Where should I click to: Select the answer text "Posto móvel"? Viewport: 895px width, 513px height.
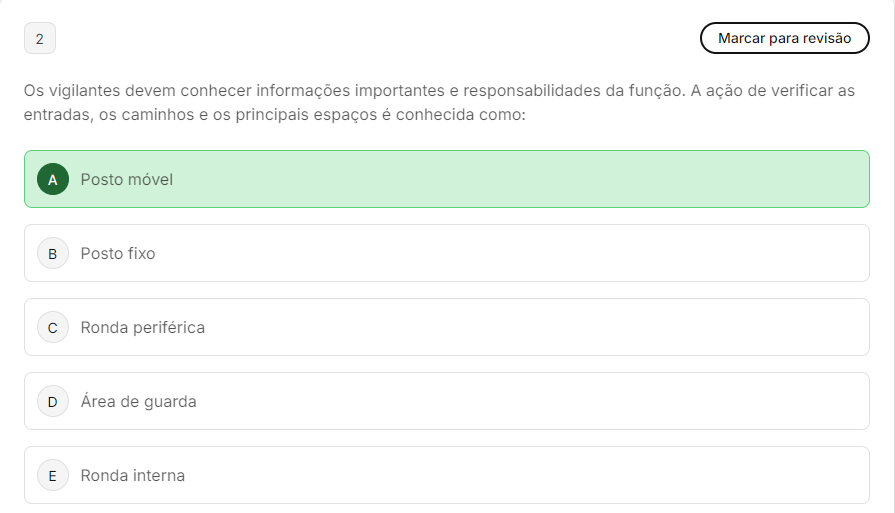pyautogui.click(x=127, y=179)
